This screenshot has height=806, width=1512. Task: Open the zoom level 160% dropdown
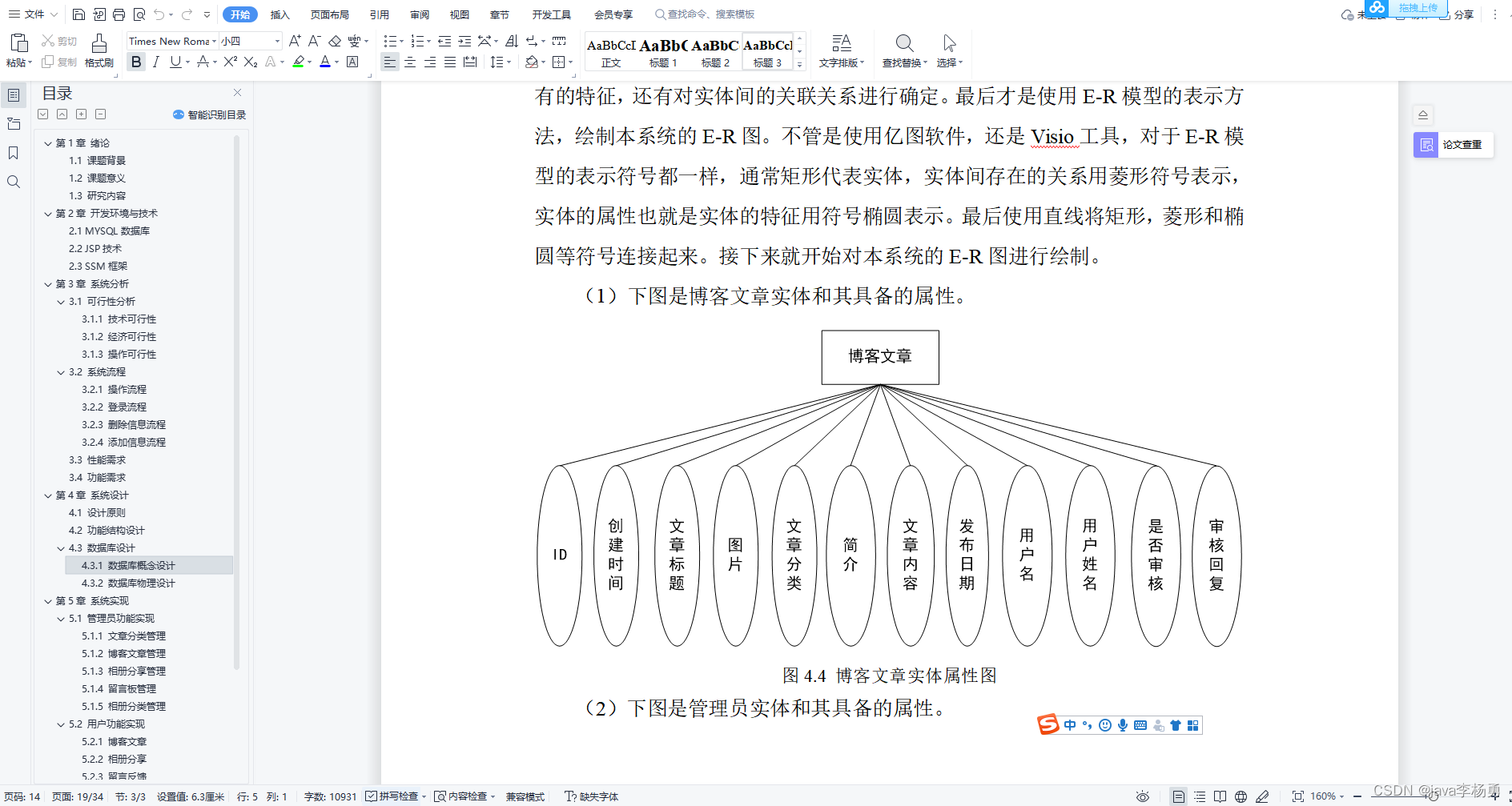click(1327, 796)
